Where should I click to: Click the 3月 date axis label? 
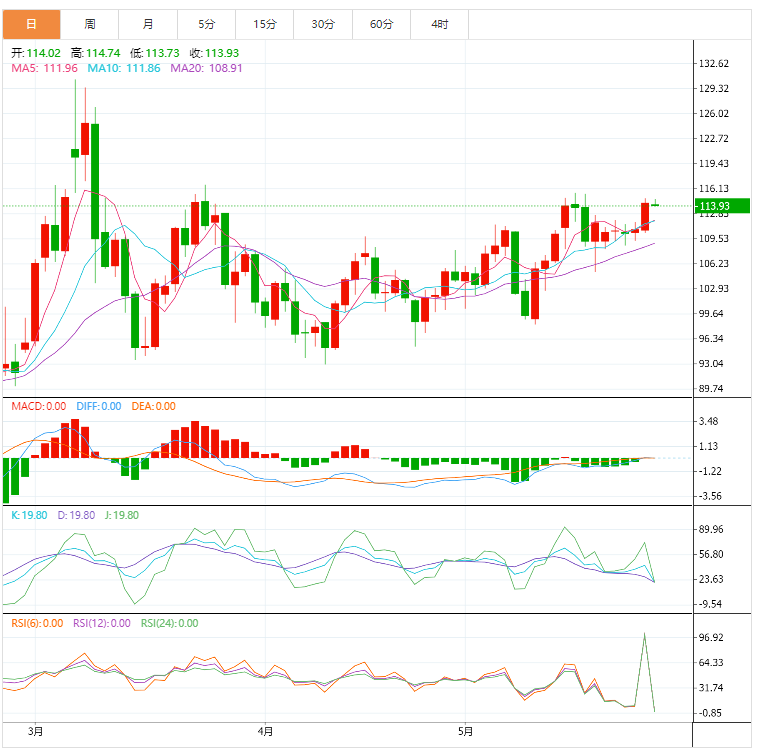35,731
